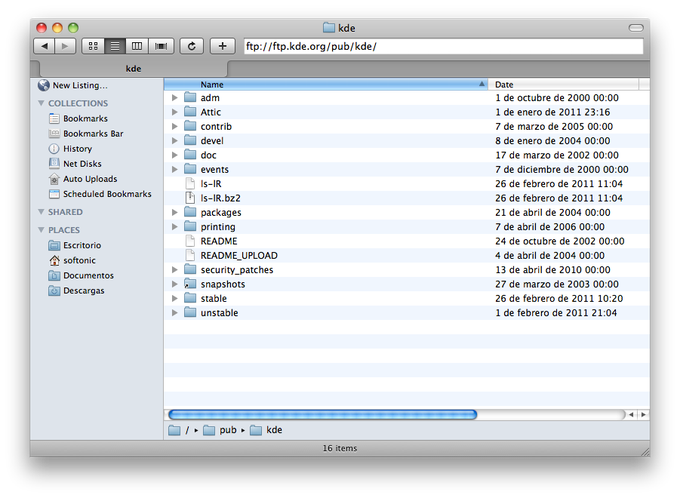Expand the printing folder
680x498 pixels.
click(174, 226)
